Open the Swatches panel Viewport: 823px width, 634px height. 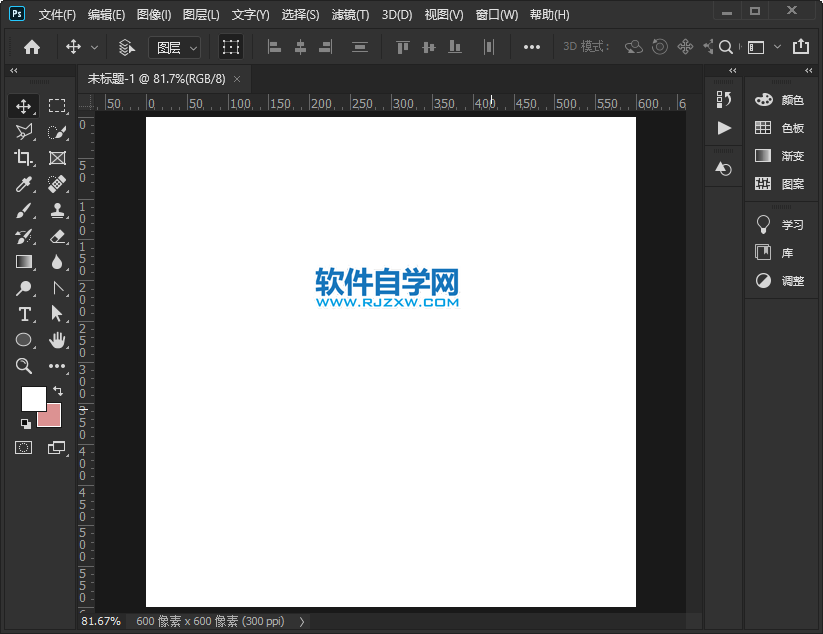pyautogui.click(x=784, y=127)
